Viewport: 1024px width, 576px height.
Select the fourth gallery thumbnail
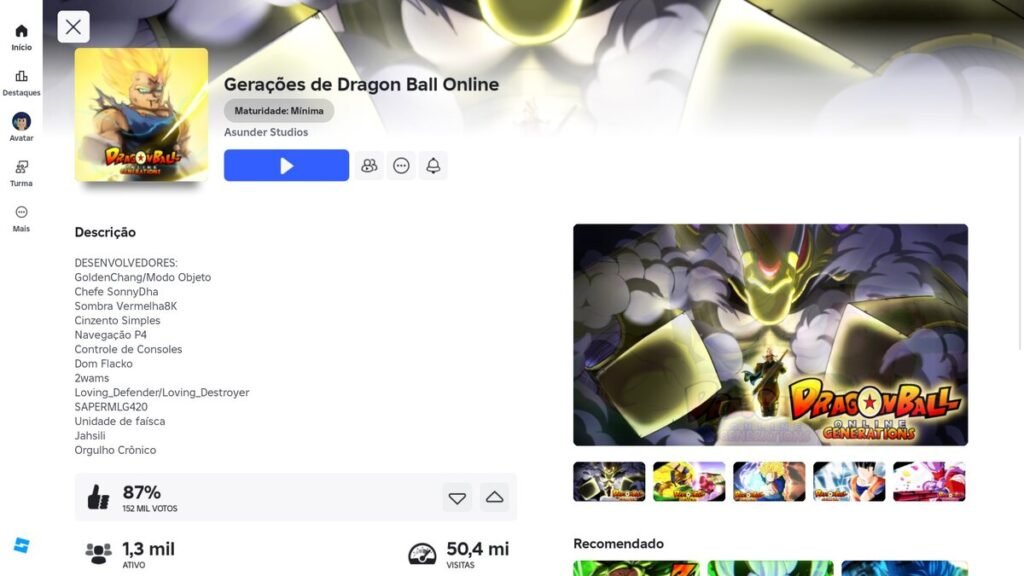pyautogui.click(x=849, y=481)
